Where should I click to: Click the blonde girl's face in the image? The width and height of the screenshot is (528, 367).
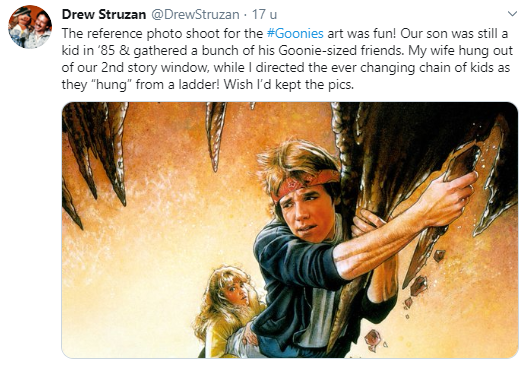(x=237, y=291)
